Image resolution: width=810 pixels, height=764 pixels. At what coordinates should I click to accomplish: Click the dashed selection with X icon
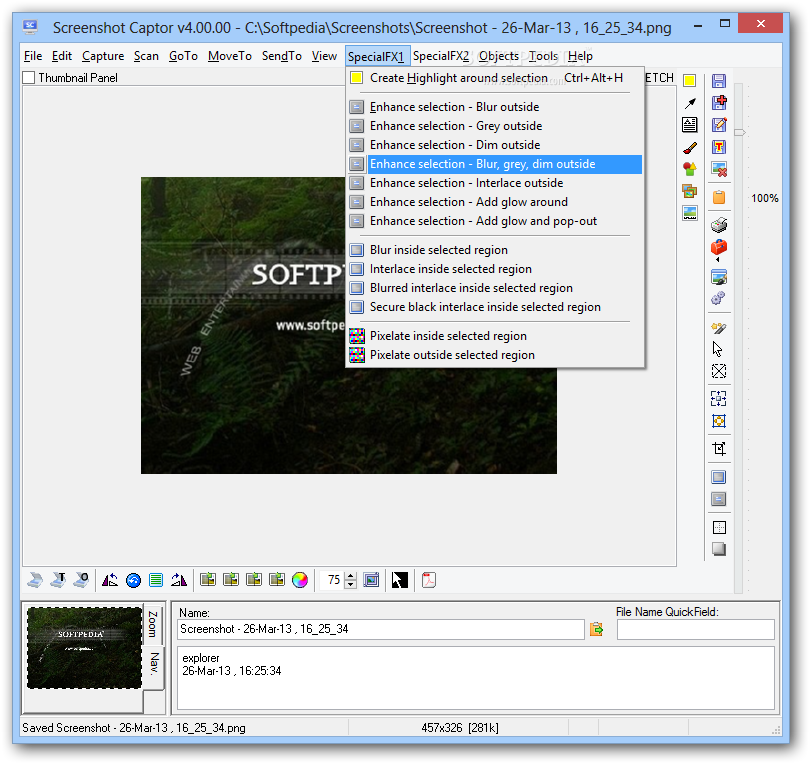tap(719, 371)
